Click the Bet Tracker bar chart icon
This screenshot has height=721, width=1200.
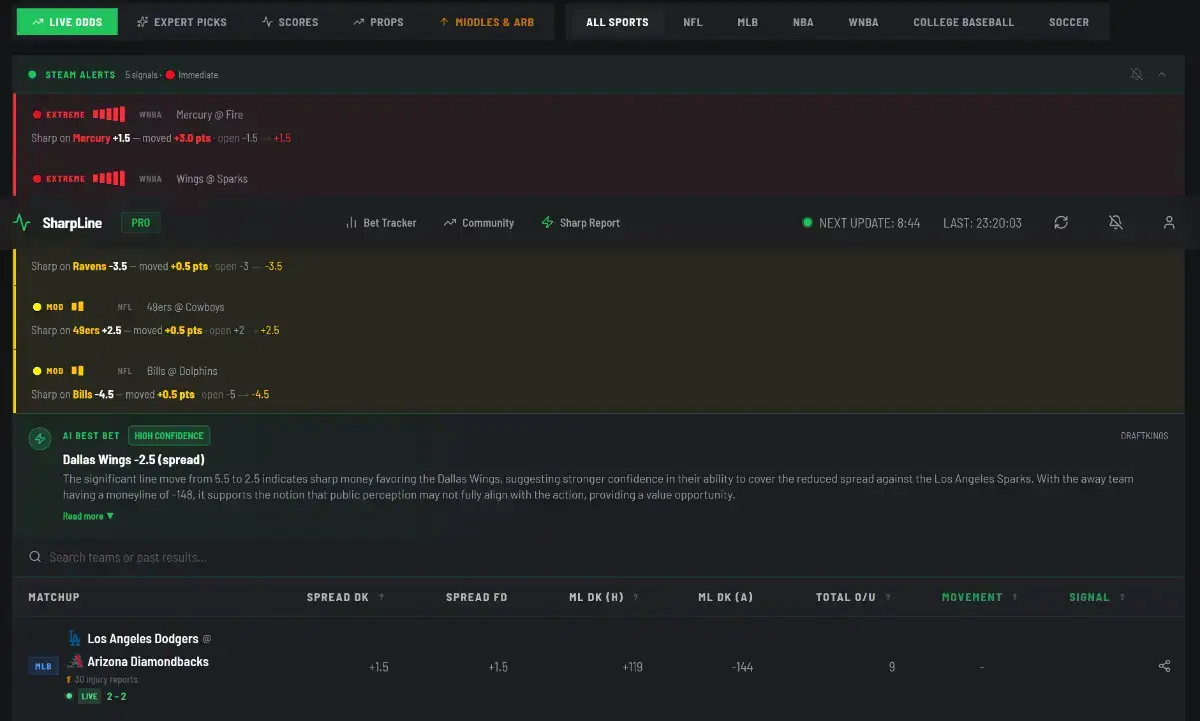(x=351, y=223)
